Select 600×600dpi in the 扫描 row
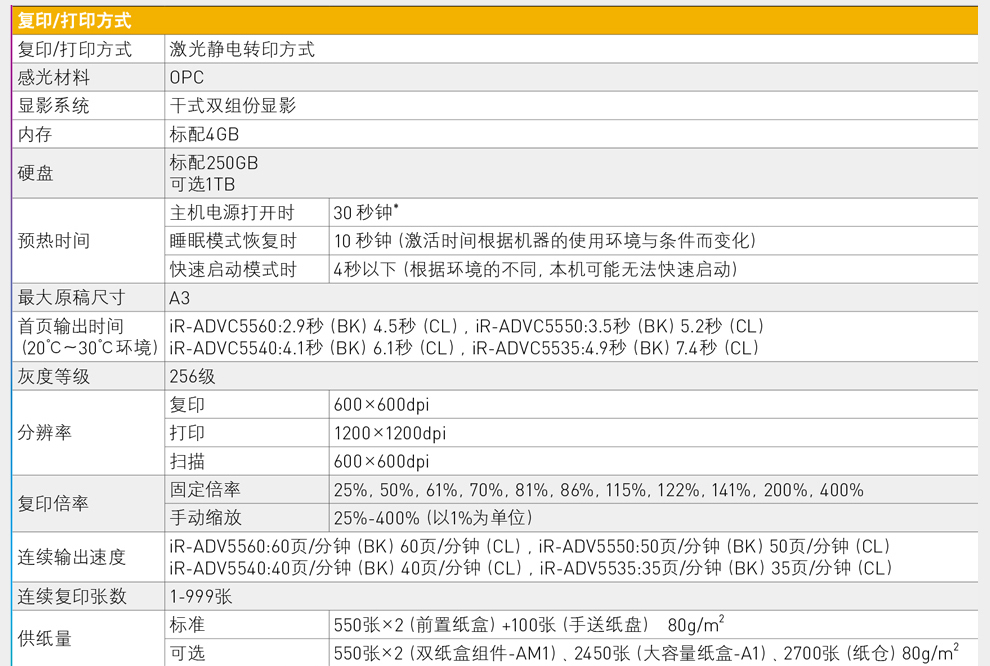The height and width of the screenshot is (666, 990). pyautogui.click(x=381, y=461)
